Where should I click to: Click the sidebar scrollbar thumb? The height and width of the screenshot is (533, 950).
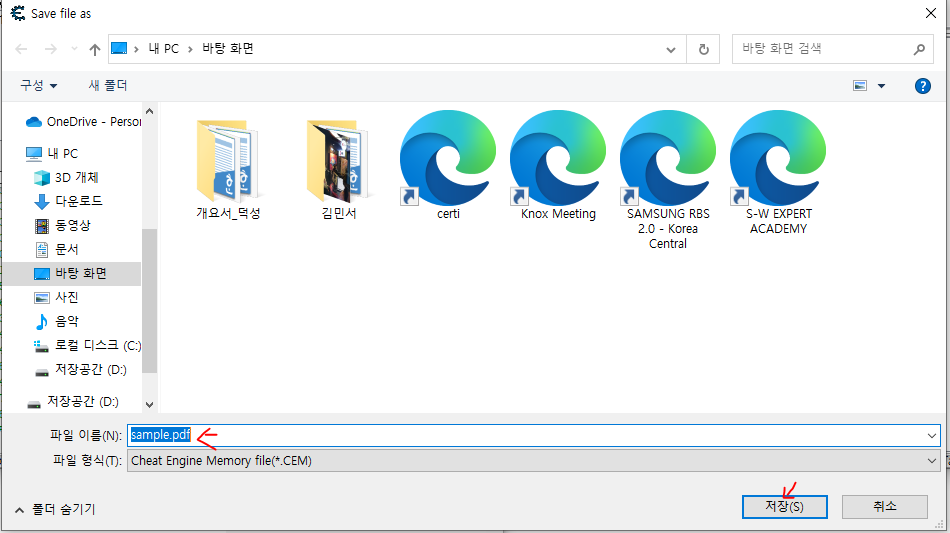150,300
